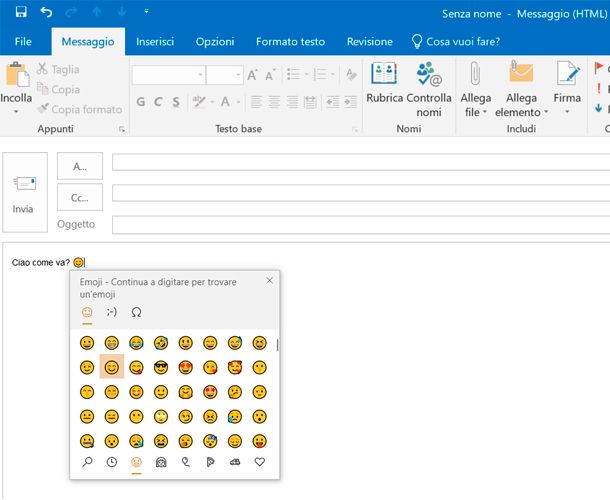Open the symbols Omega tab
This screenshot has height=500, width=610.
point(137,312)
